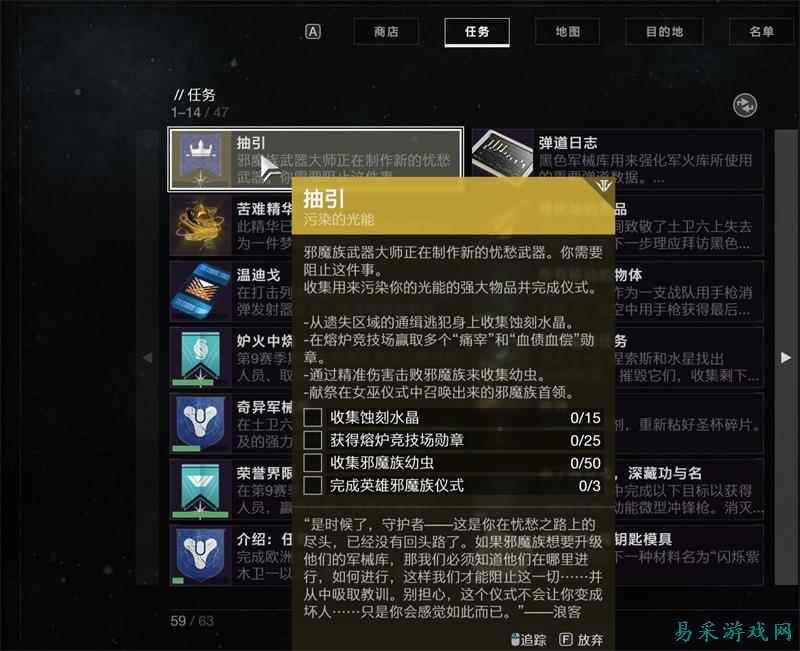
Task: Go to previous quest page with left arrow
Action: point(148,358)
